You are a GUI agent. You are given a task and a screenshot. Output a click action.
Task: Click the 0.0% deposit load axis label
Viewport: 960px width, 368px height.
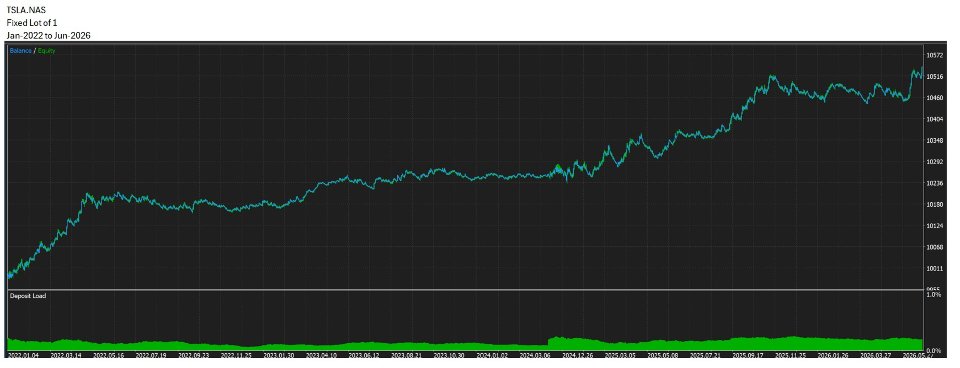click(934, 350)
